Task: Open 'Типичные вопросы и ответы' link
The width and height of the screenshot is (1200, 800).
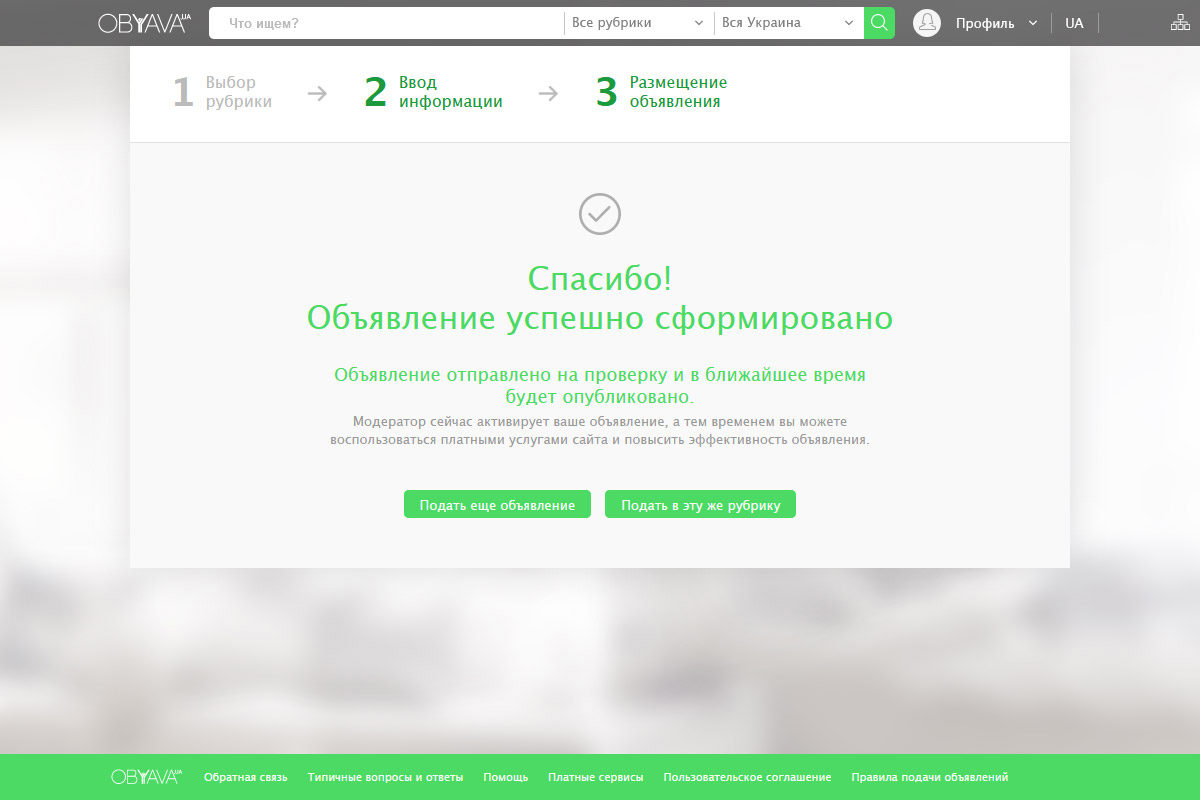Action: point(385,777)
